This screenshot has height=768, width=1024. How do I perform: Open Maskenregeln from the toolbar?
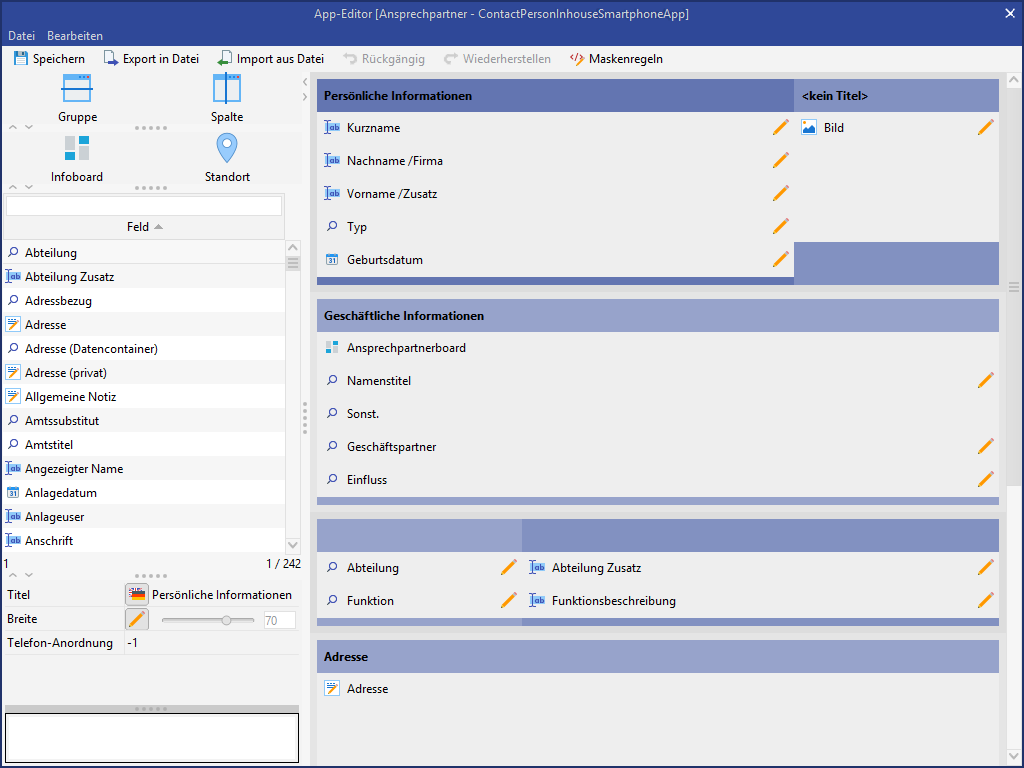(x=615, y=59)
